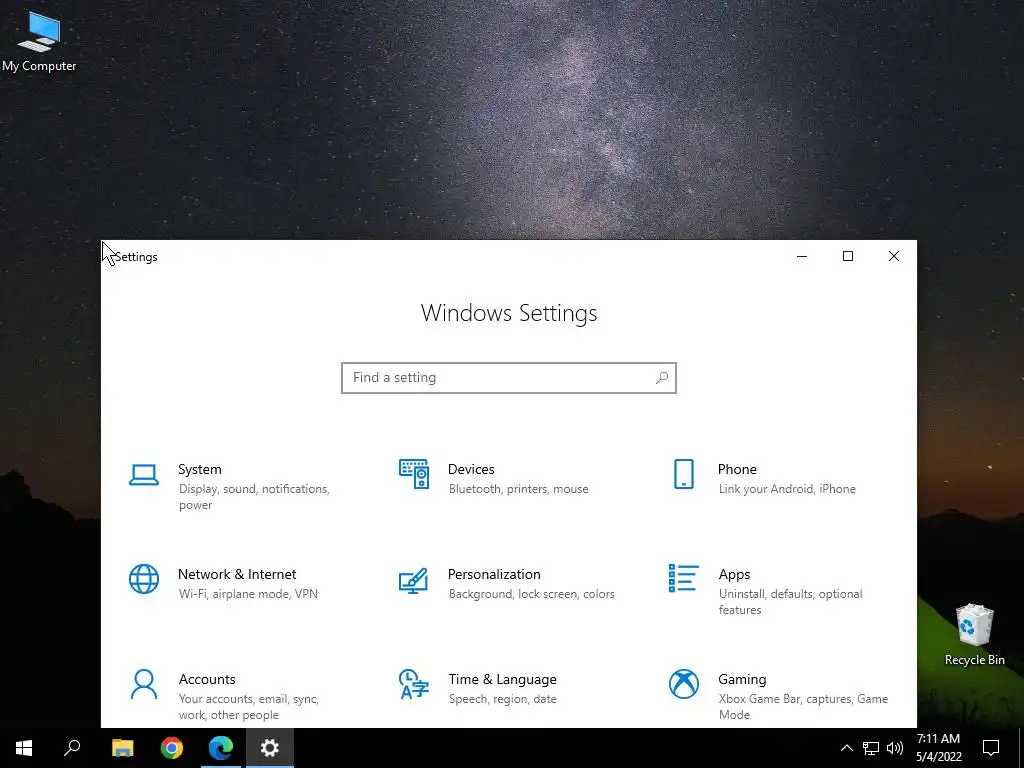This screenshot has width=1024, height=768.
Task: Open the Personalization paintbrush icon
Action: pos(413,580)
